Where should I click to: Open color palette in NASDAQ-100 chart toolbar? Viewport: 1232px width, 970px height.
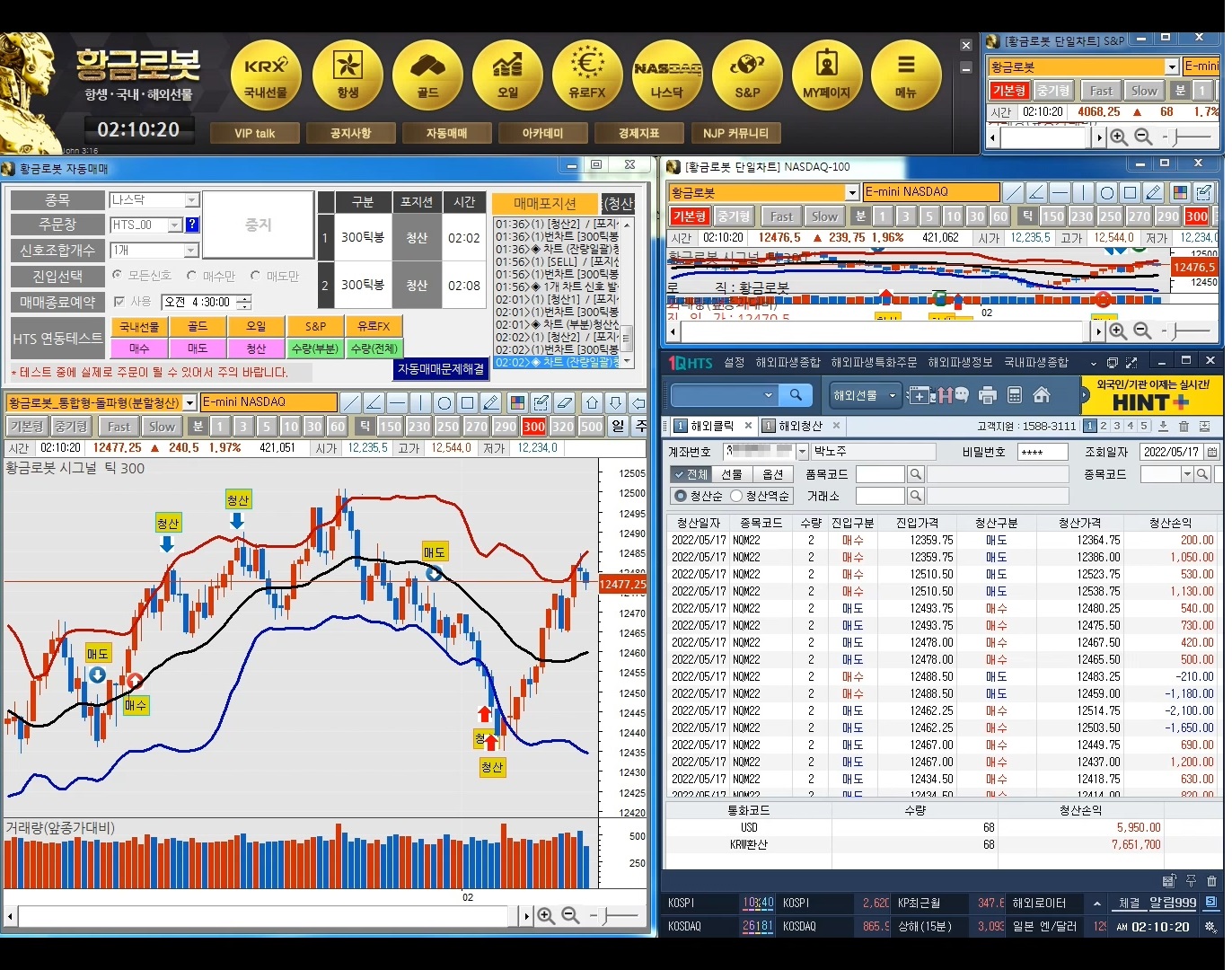(x=1180, y=192)
